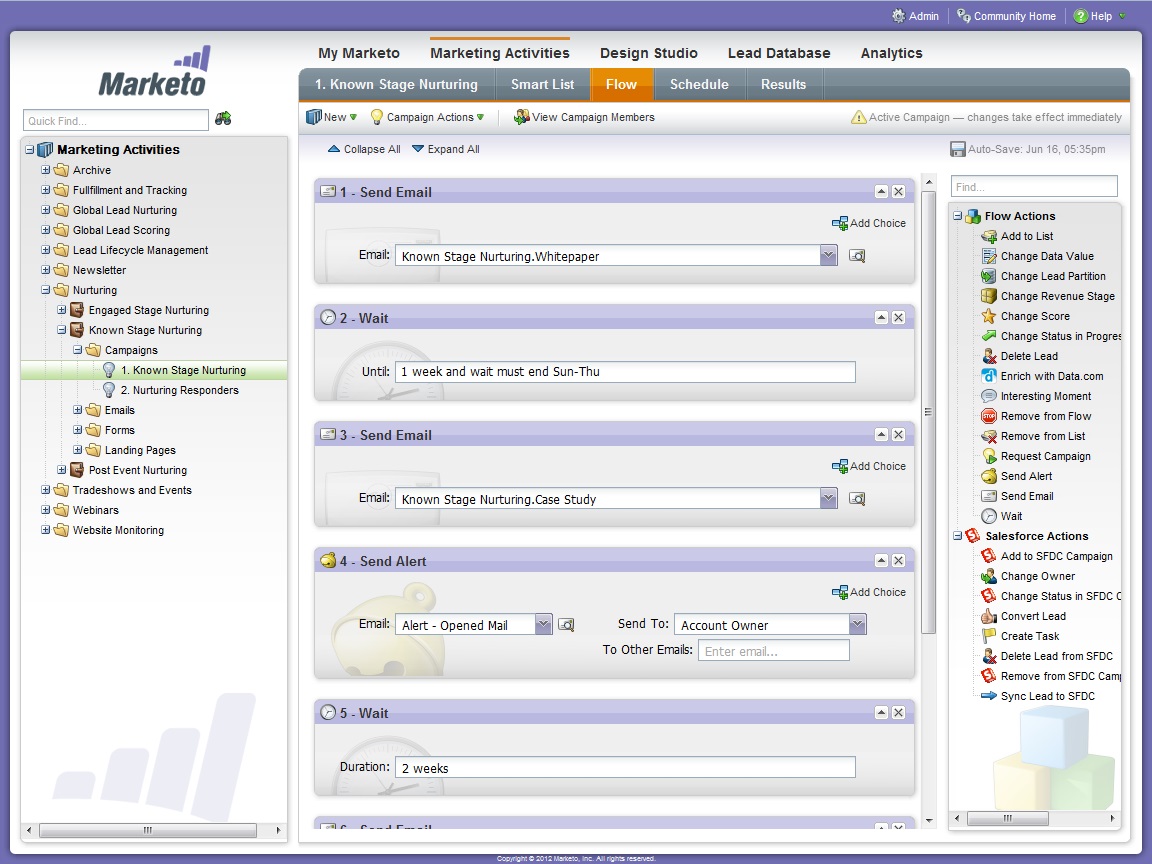Add Choice to step 1 Send Email
The image size is (1152, 864).
coord(868,223)
